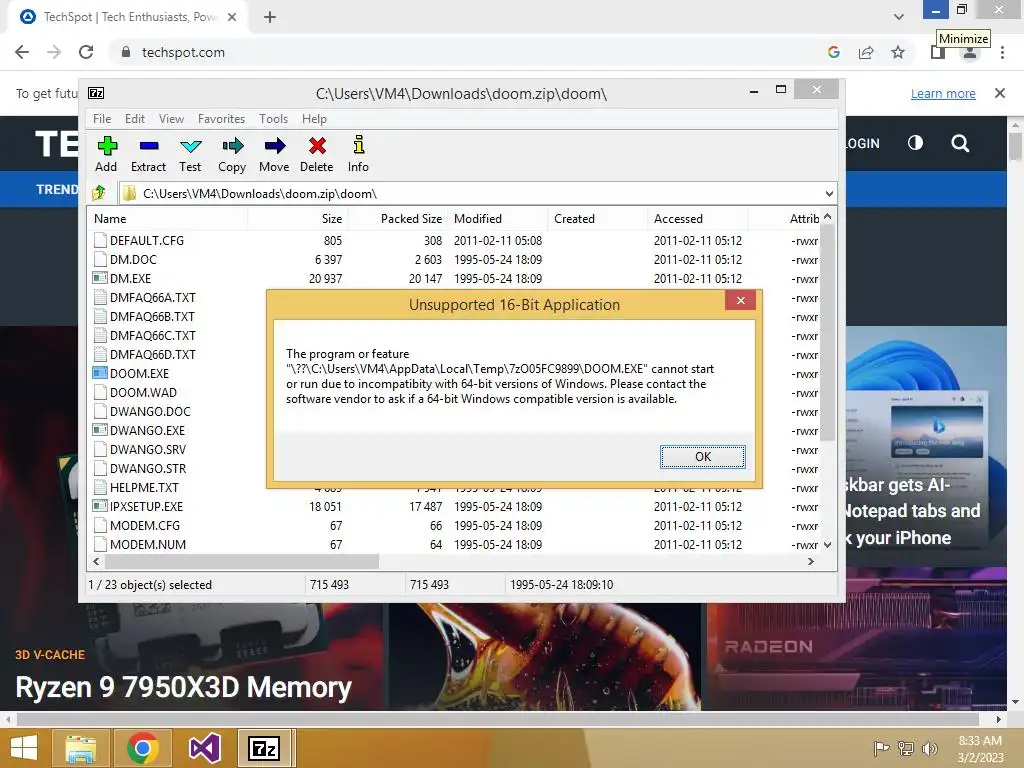Click the Info toolbar icon
Viewport: 1024px width, 768px height.
point(359,144)
